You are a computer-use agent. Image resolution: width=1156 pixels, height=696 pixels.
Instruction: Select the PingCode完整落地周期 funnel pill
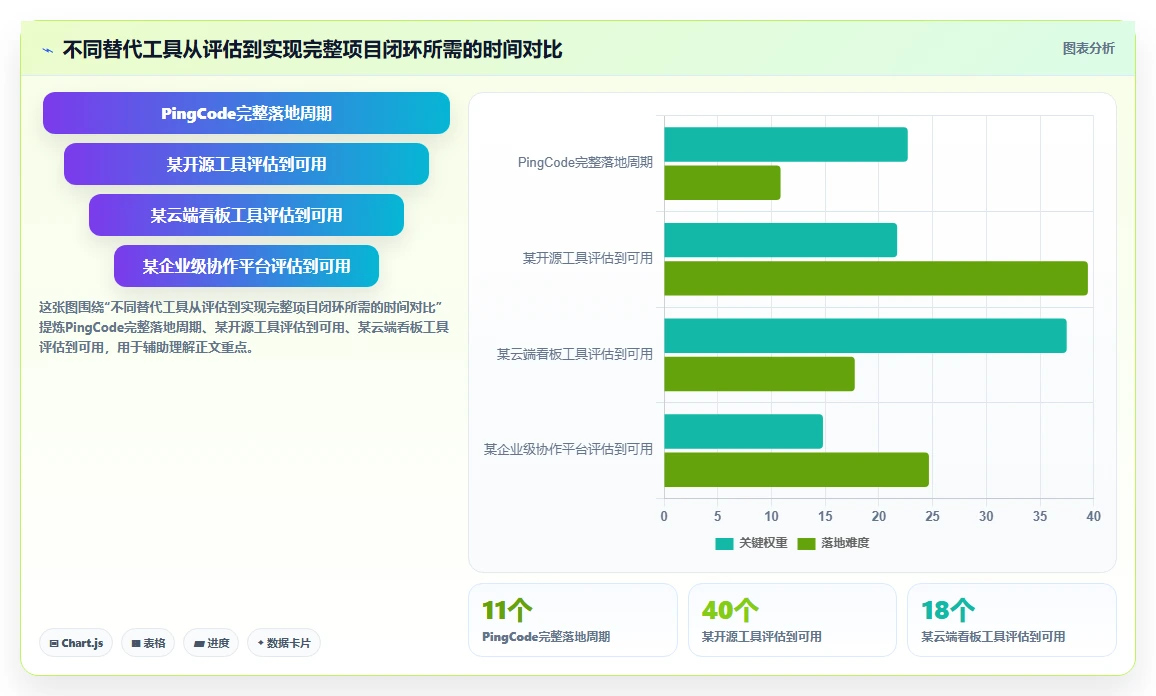(x=246, y=113)
